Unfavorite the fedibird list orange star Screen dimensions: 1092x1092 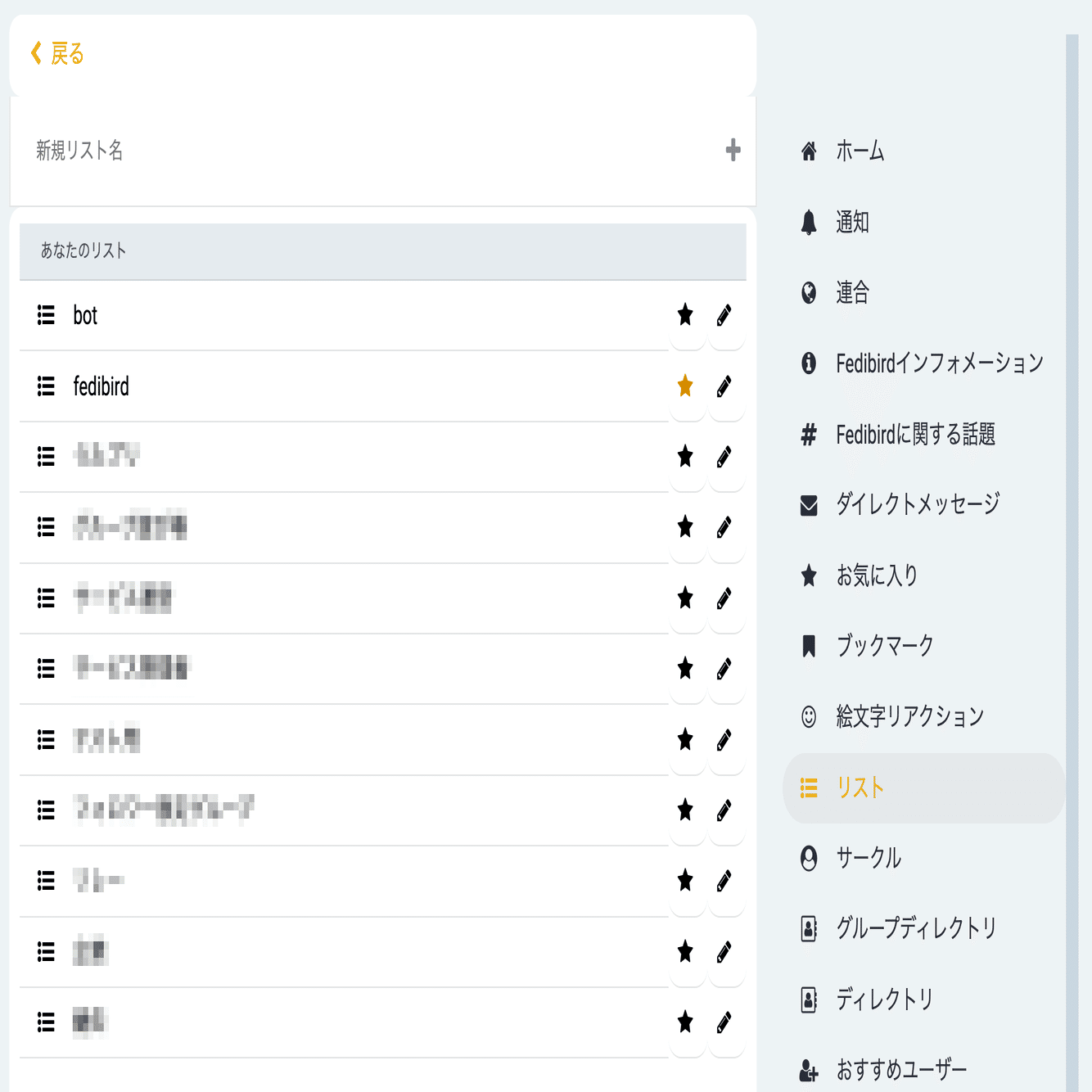(x=685, y=386)
